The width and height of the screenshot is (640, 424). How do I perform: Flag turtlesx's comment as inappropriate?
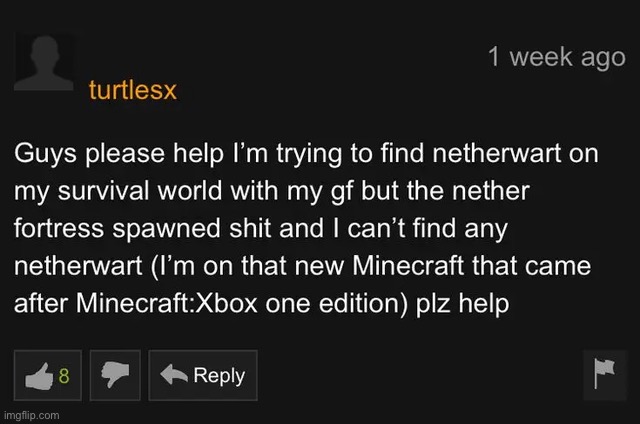coord(604,374)
